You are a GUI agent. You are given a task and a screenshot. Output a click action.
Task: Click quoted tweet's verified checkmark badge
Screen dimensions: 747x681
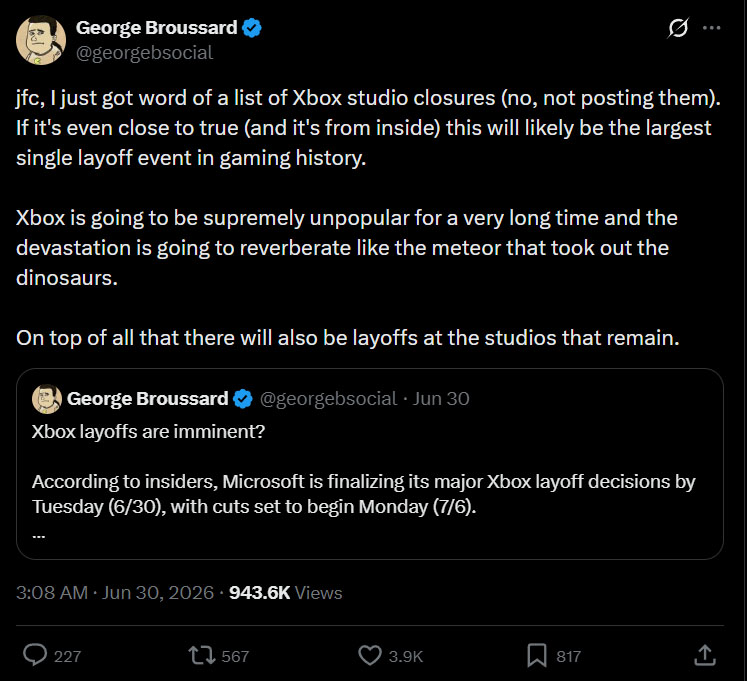coord(243,399)
